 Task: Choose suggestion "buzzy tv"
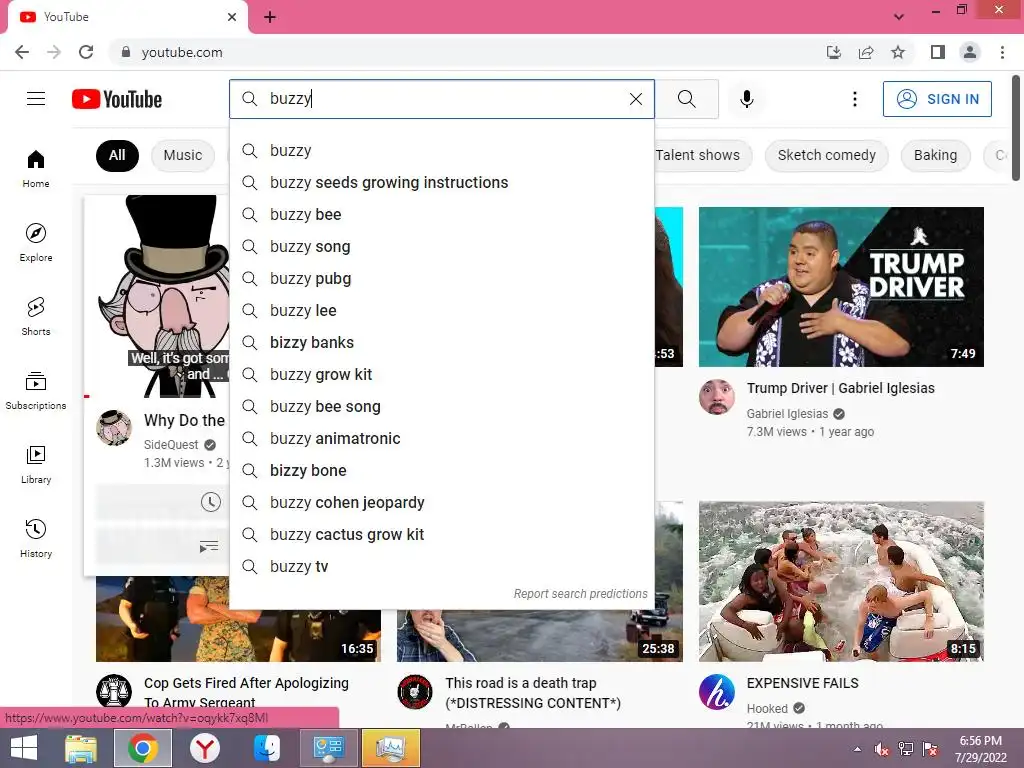[441, 566]
